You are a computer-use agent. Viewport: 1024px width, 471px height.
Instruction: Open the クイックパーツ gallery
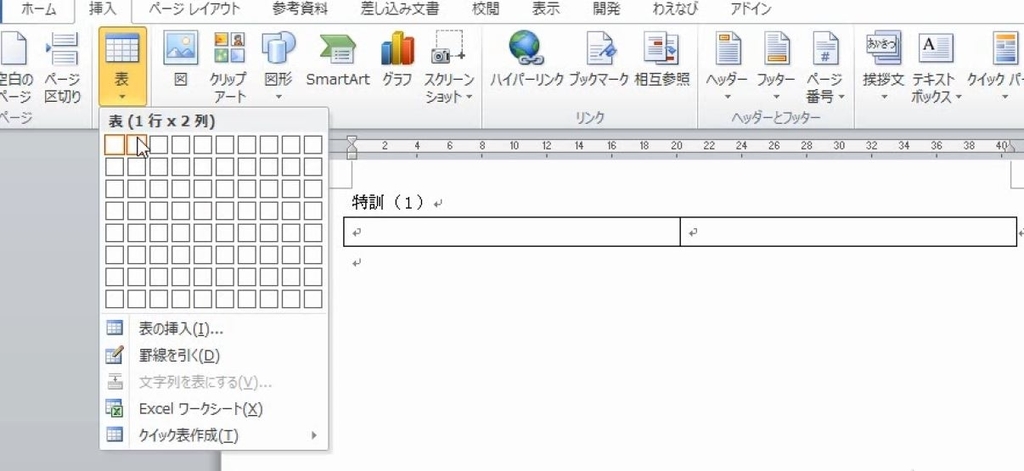click(x=996, y=67)
